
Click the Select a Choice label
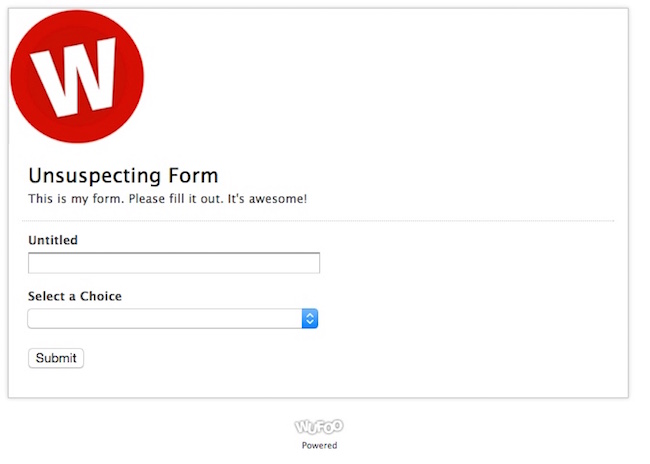click(x=75, y=296)
